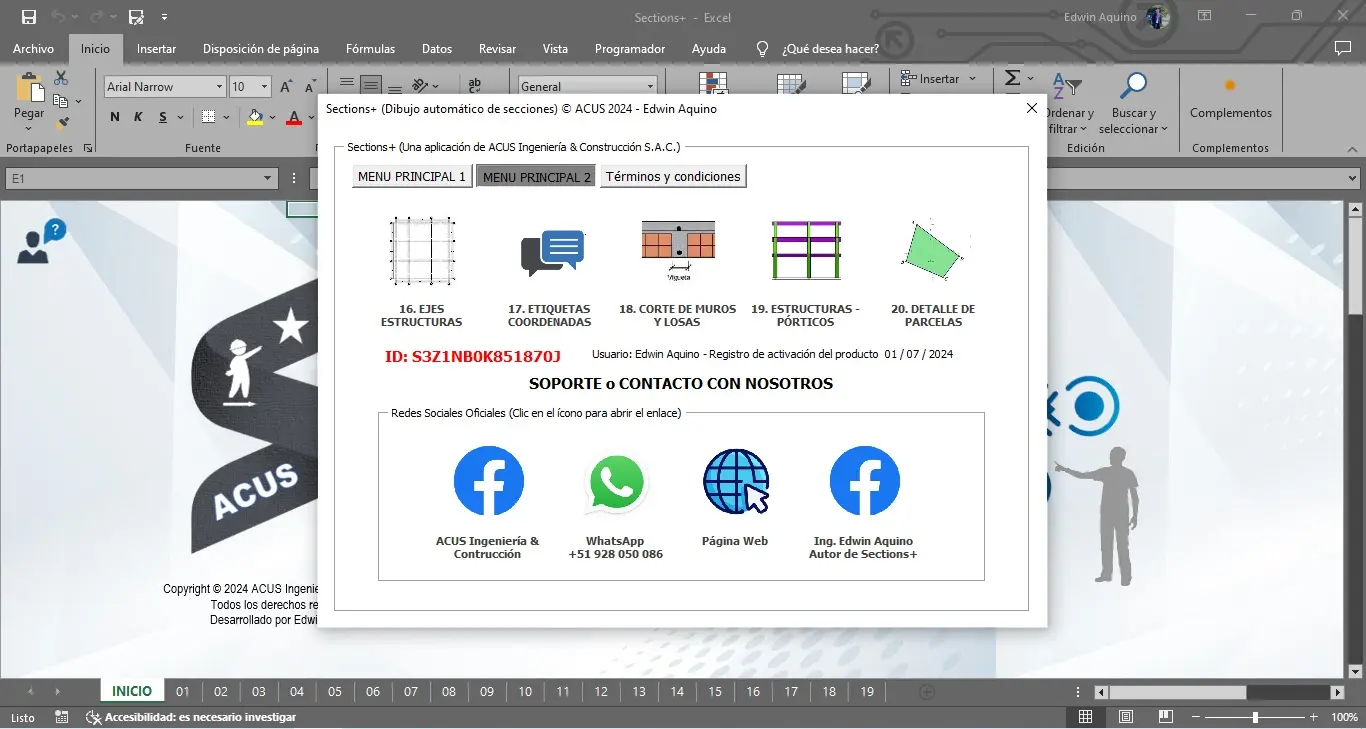The height and width of the screenshot is (729, 1366).
Task: Toggle italic K formatting
Action: click(x=139, y=117)
